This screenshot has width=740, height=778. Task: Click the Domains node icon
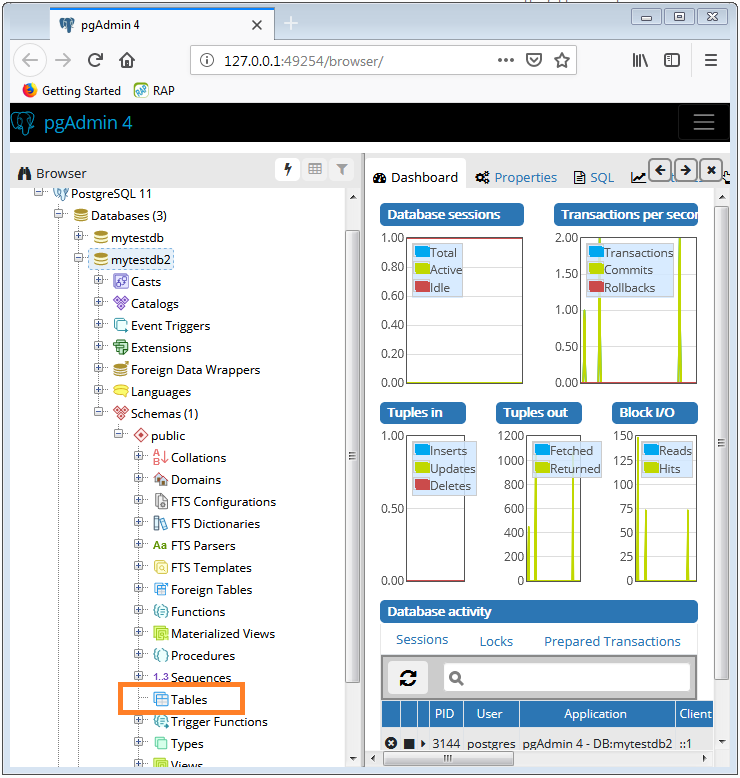[160, 479]
